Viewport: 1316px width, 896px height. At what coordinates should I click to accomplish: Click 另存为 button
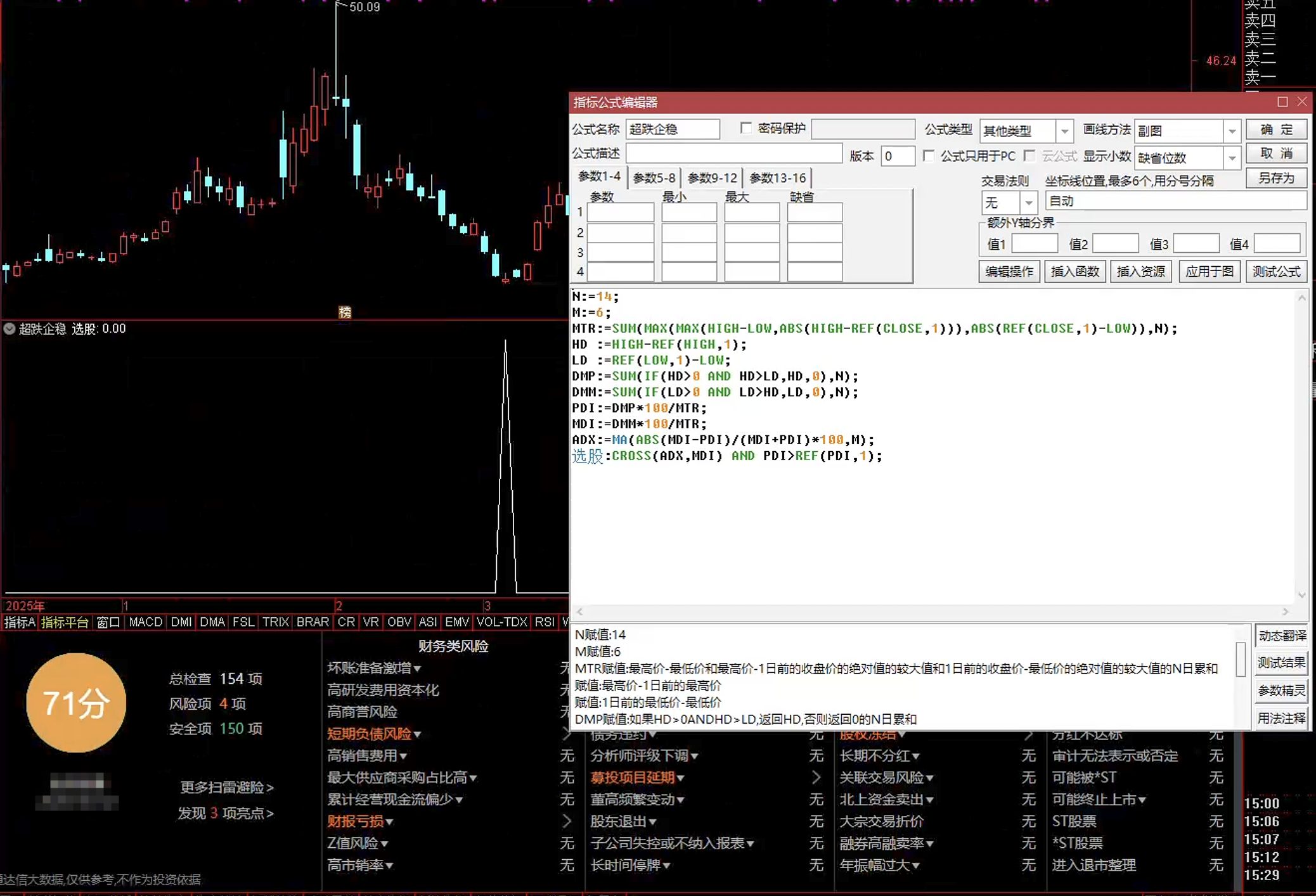(1275, 178)
